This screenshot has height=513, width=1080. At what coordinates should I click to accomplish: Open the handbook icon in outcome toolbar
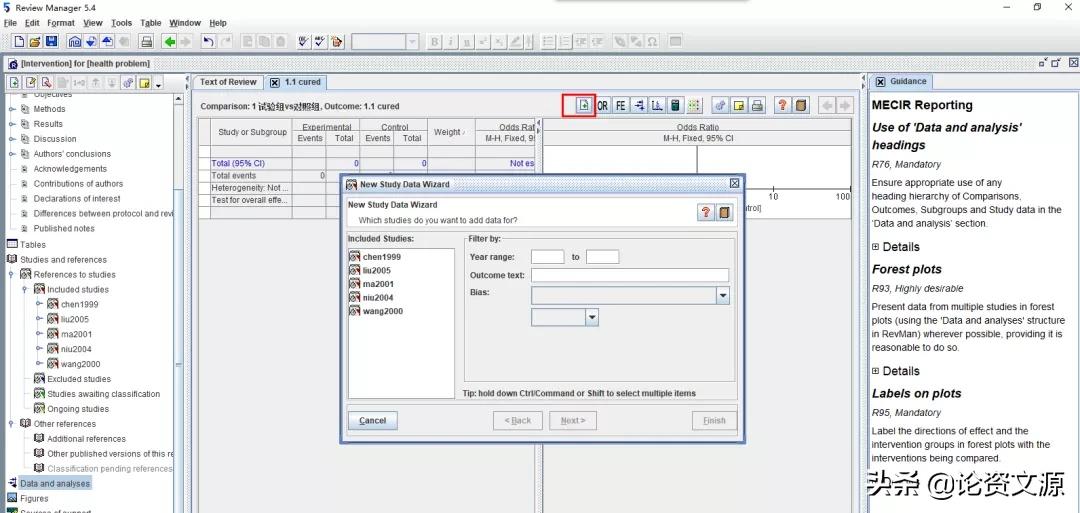pos(800,105)
